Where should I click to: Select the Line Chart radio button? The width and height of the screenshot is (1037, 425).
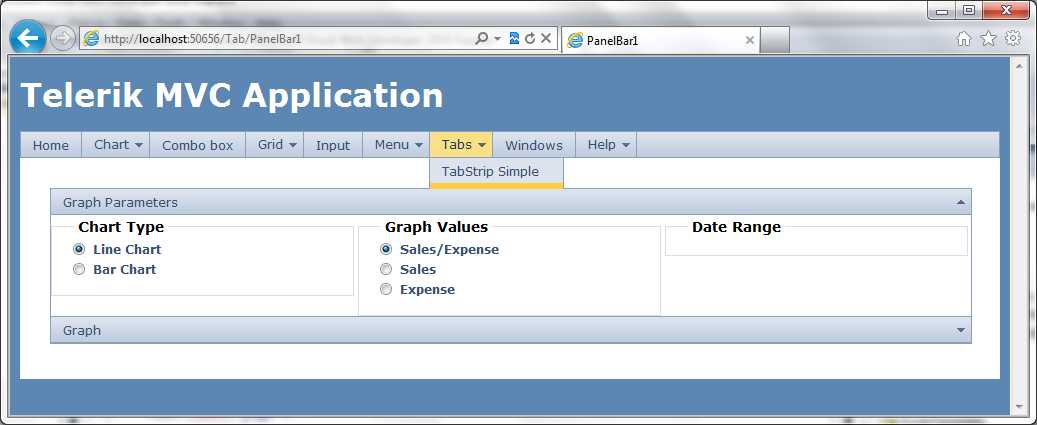(x=79, y=249)
